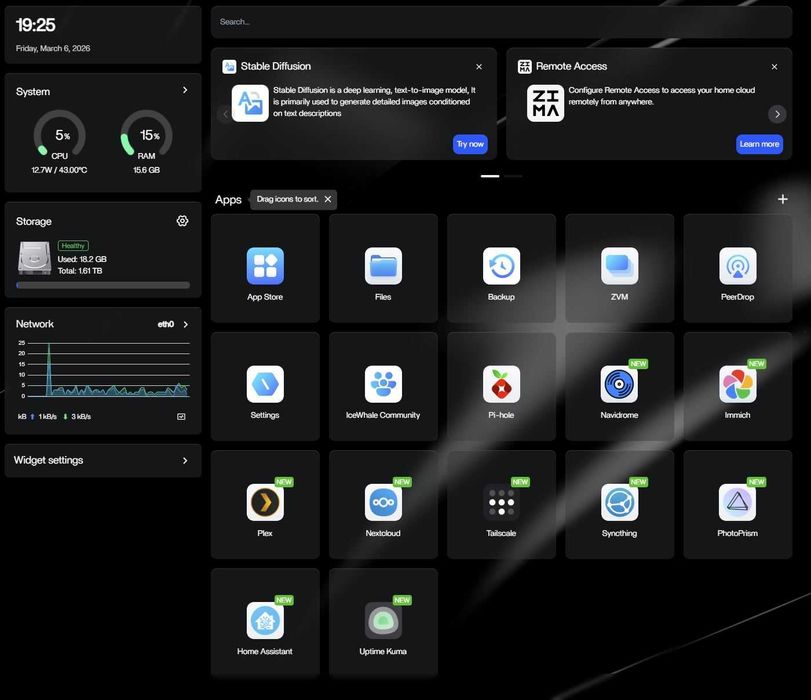Launch Pi-hole

pos(501,386)
